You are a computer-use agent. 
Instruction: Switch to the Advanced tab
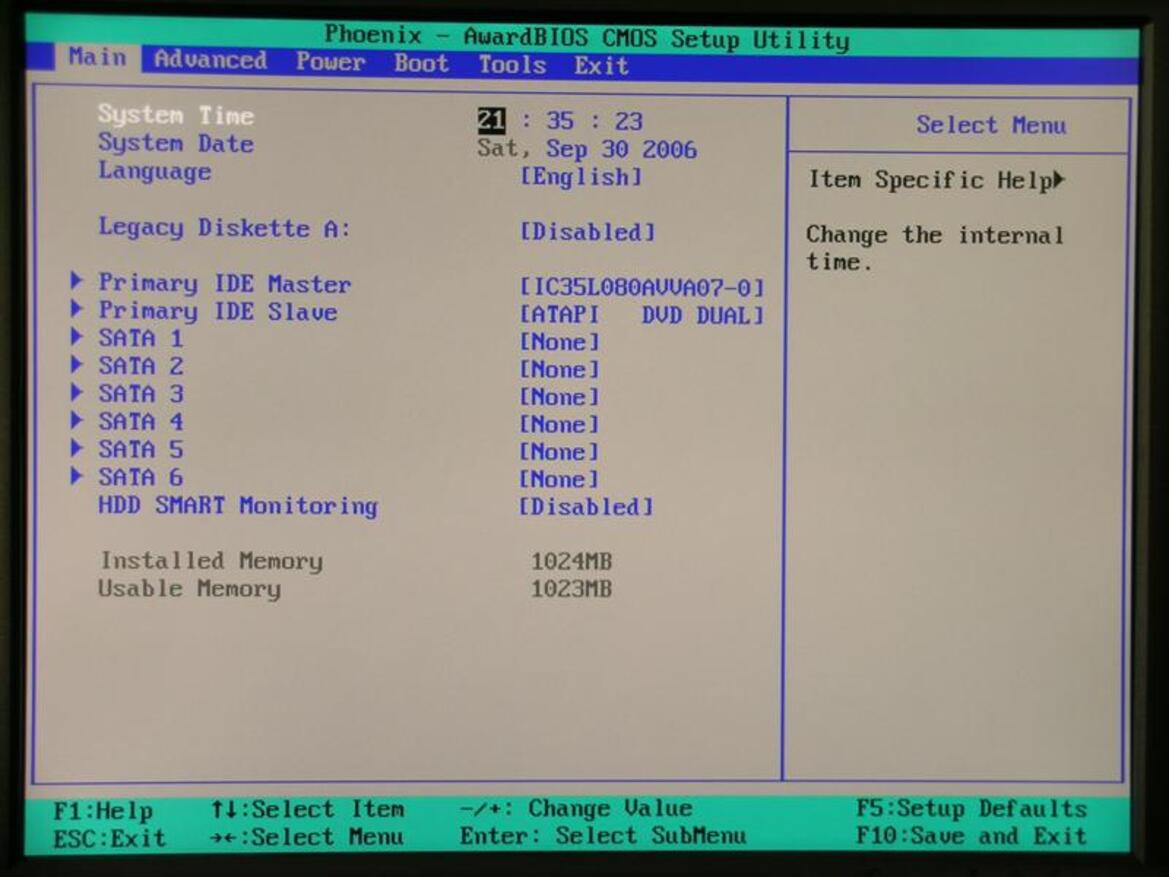pos(210,60)
